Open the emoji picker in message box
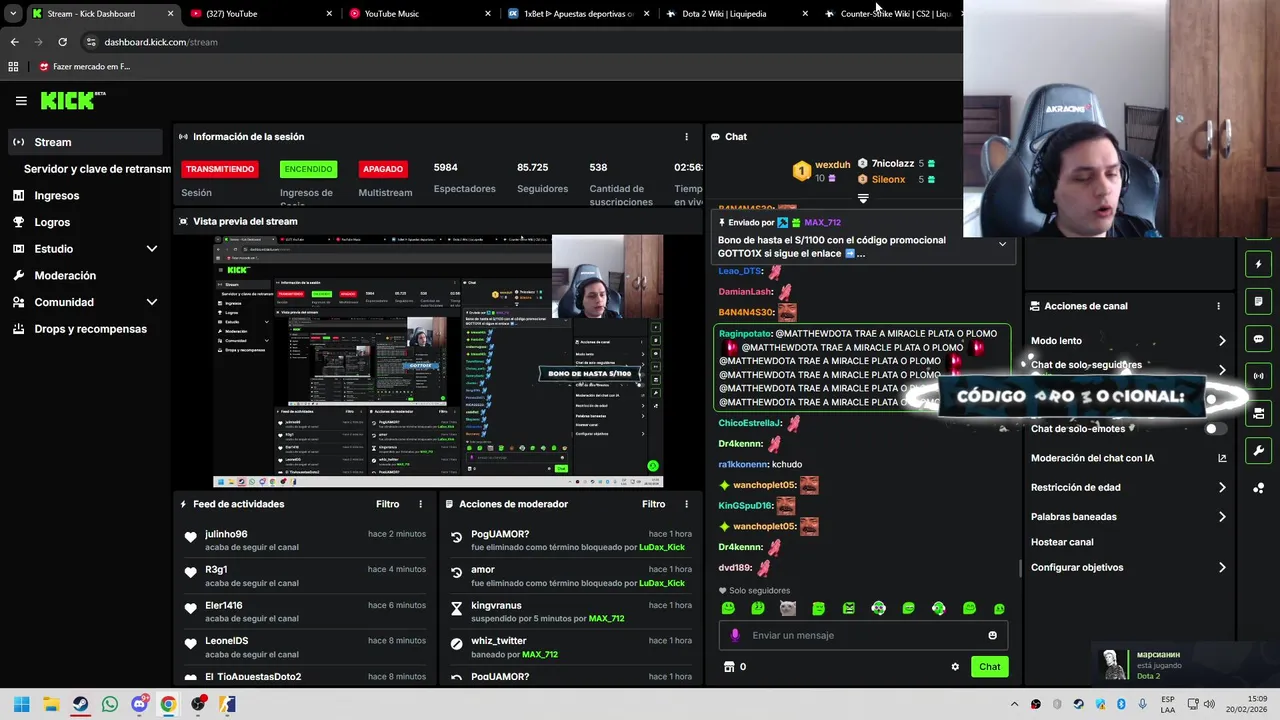This screenshot has height=720, width=1280. pyautogui.click(x=992, y=635)
